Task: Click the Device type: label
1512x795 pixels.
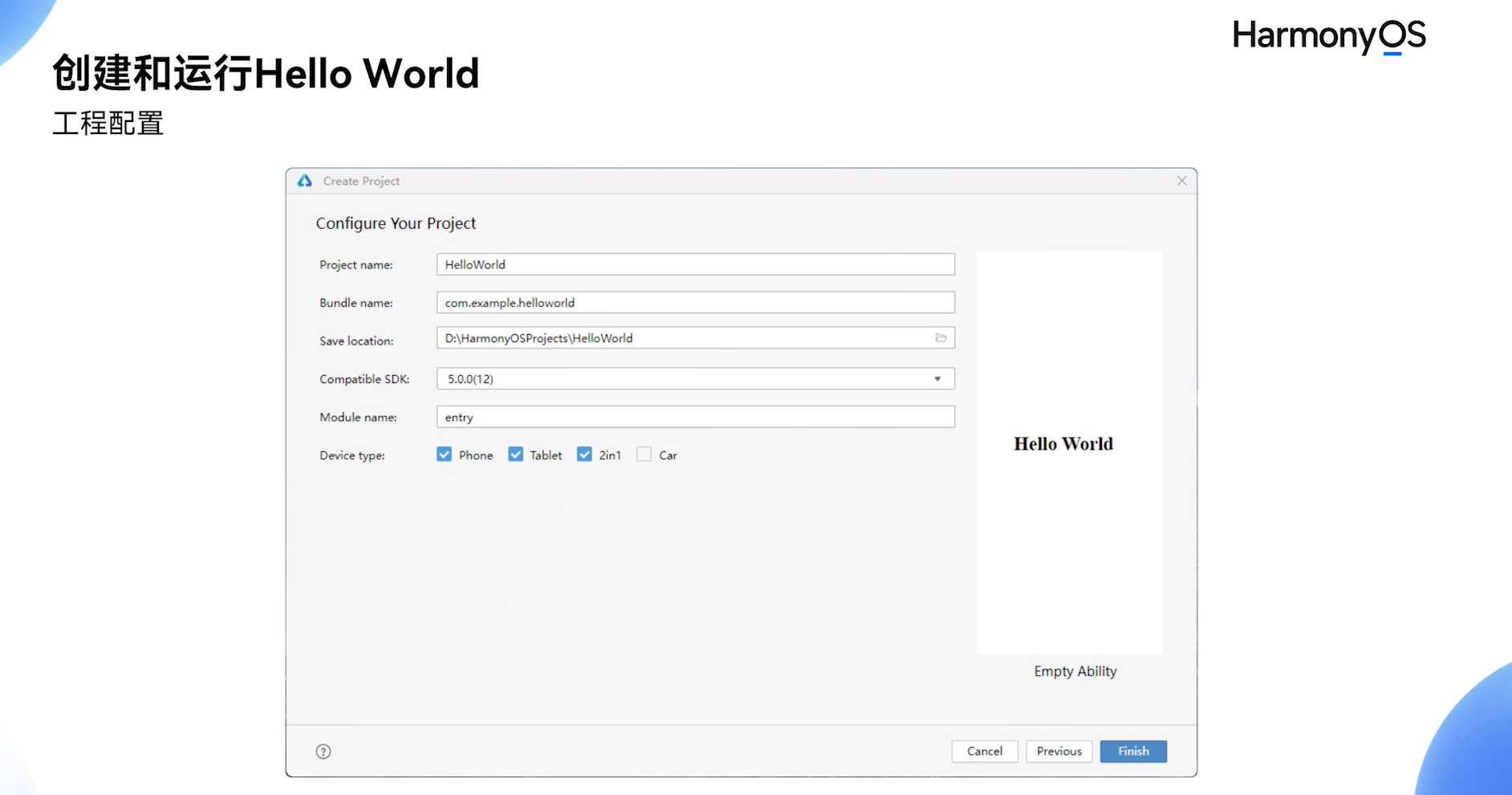Action: 352,455
